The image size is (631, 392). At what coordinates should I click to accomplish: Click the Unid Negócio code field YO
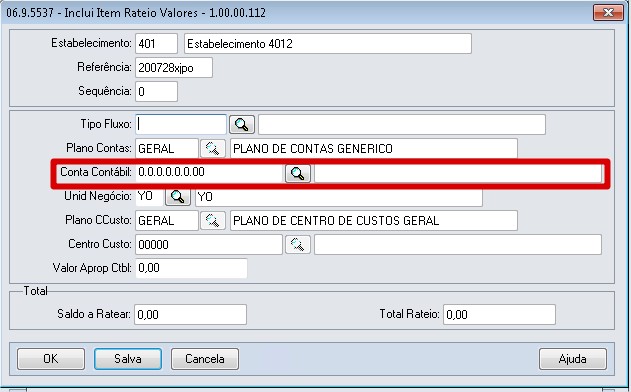[149, 196]
